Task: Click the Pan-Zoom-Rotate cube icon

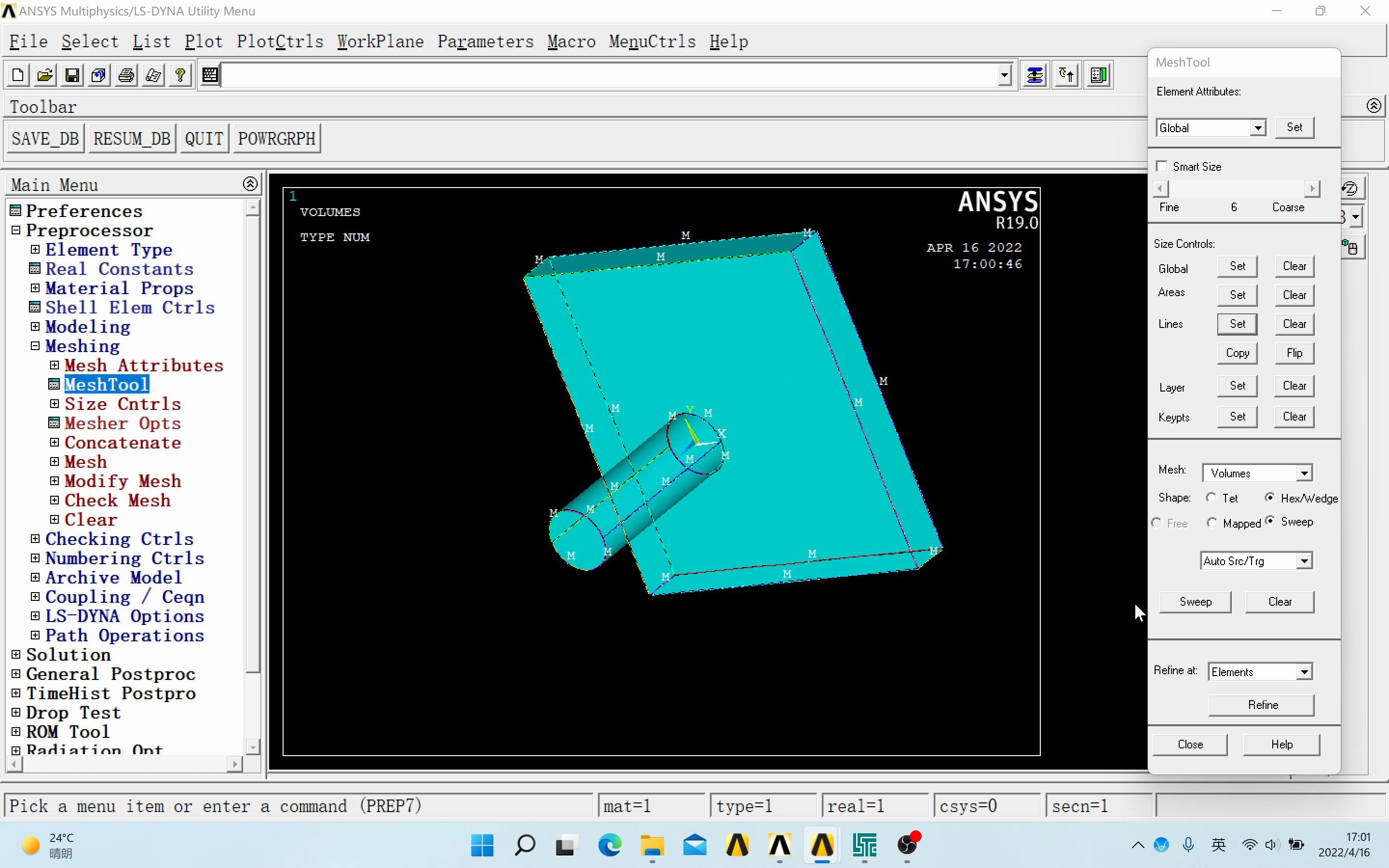Action: [x=99, y=75]
